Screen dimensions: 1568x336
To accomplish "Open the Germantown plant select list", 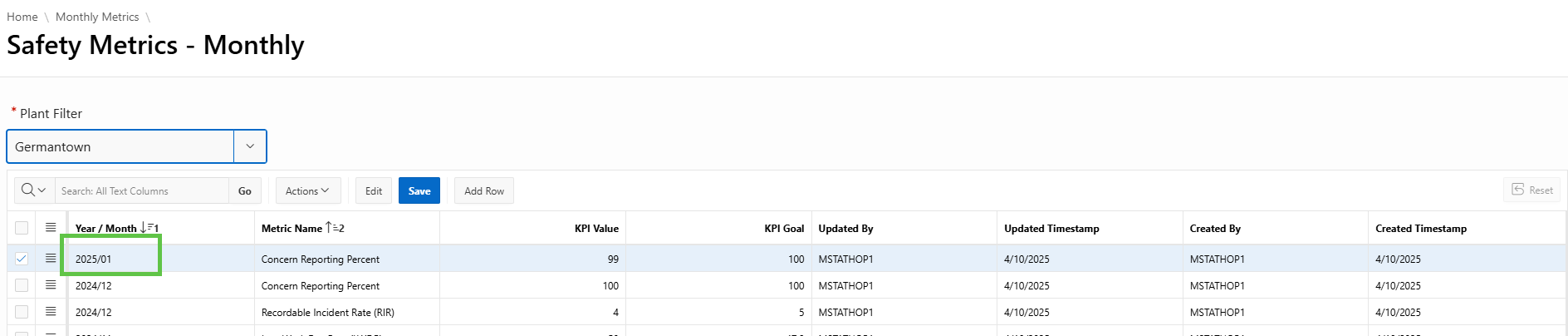I will (x=120, y=146).
